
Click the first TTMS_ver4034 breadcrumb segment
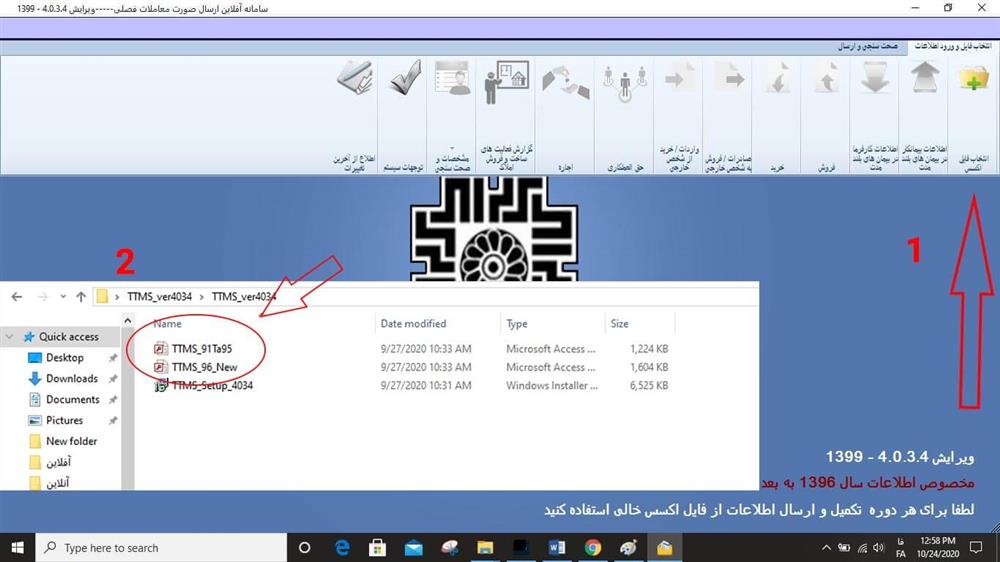click(159, 297)
